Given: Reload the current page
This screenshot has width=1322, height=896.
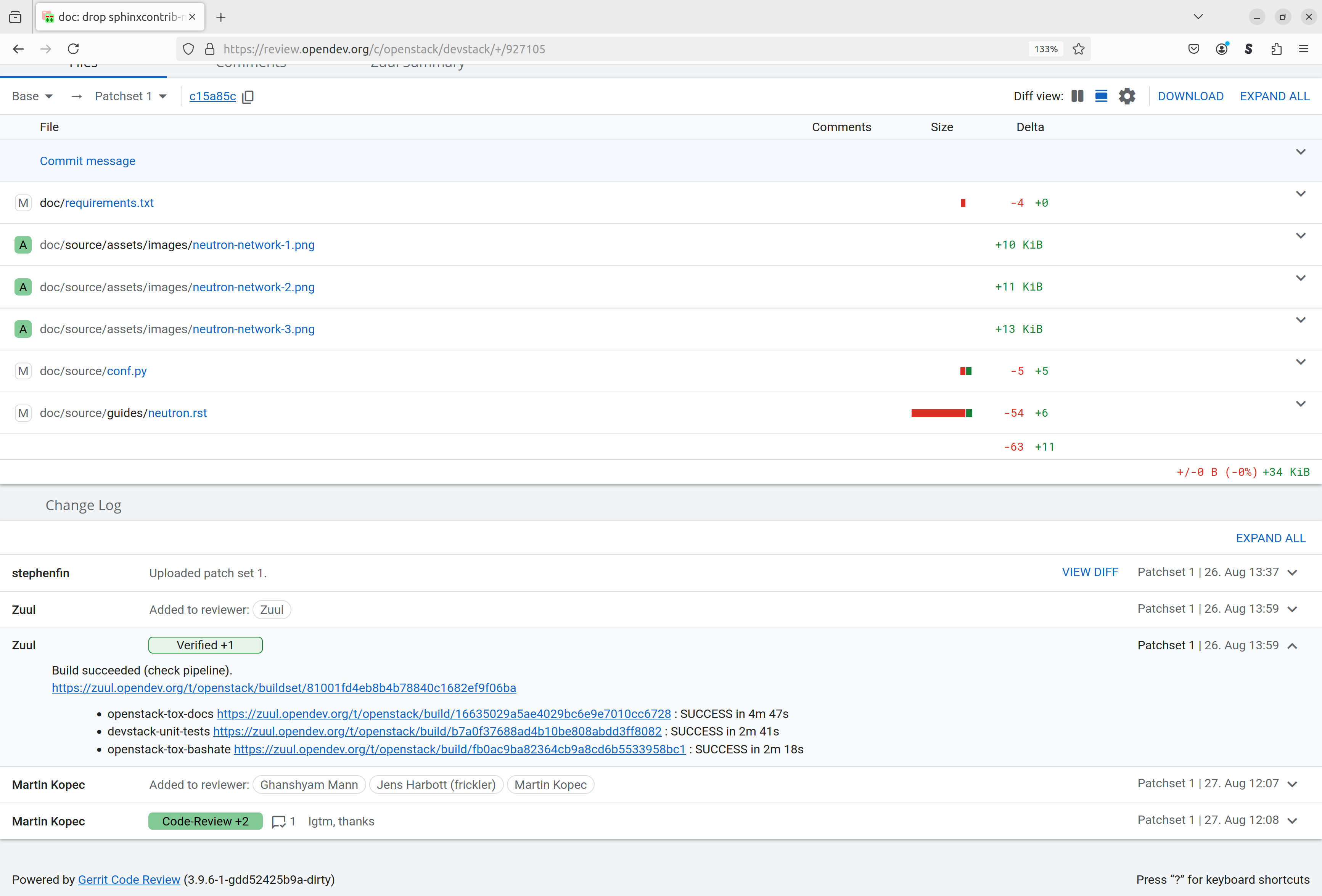Looking at the screenshot, I should point(73,49).
